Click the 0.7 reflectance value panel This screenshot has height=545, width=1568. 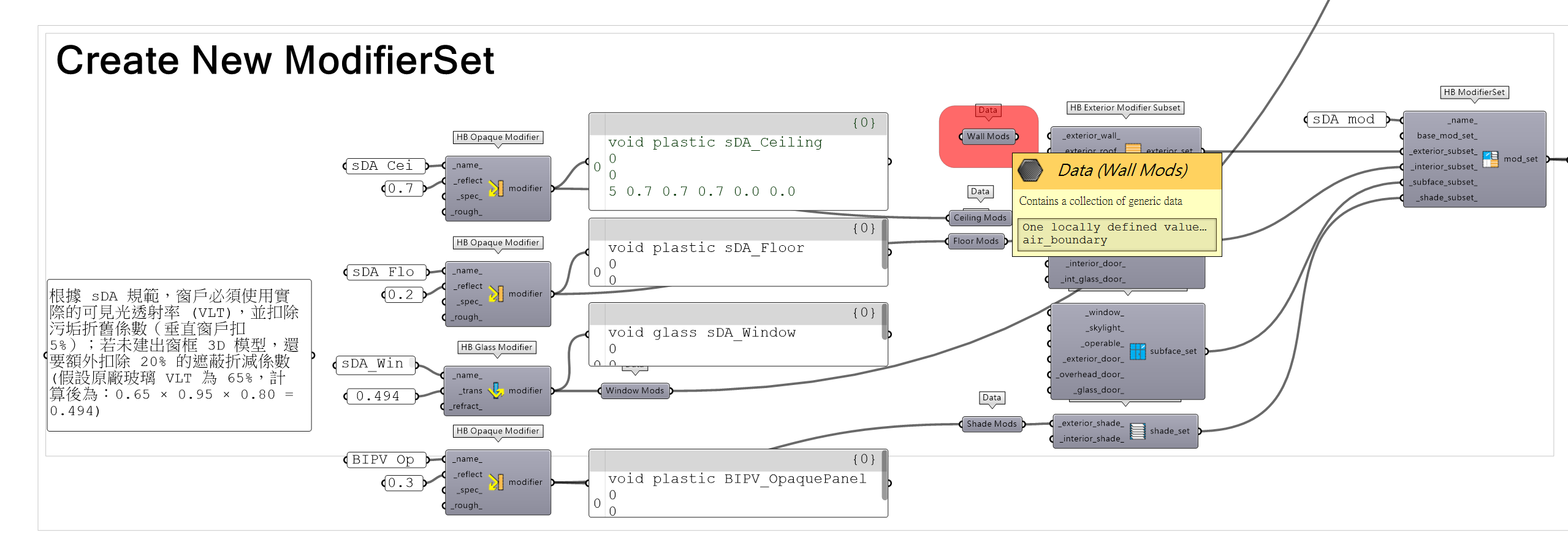[x=402, y=188]
